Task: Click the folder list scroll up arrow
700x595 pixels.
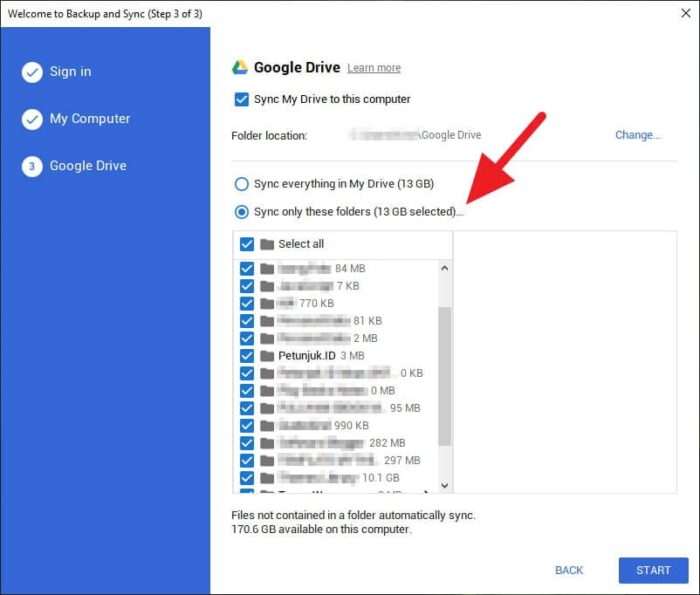Action: tap(444, 268)
